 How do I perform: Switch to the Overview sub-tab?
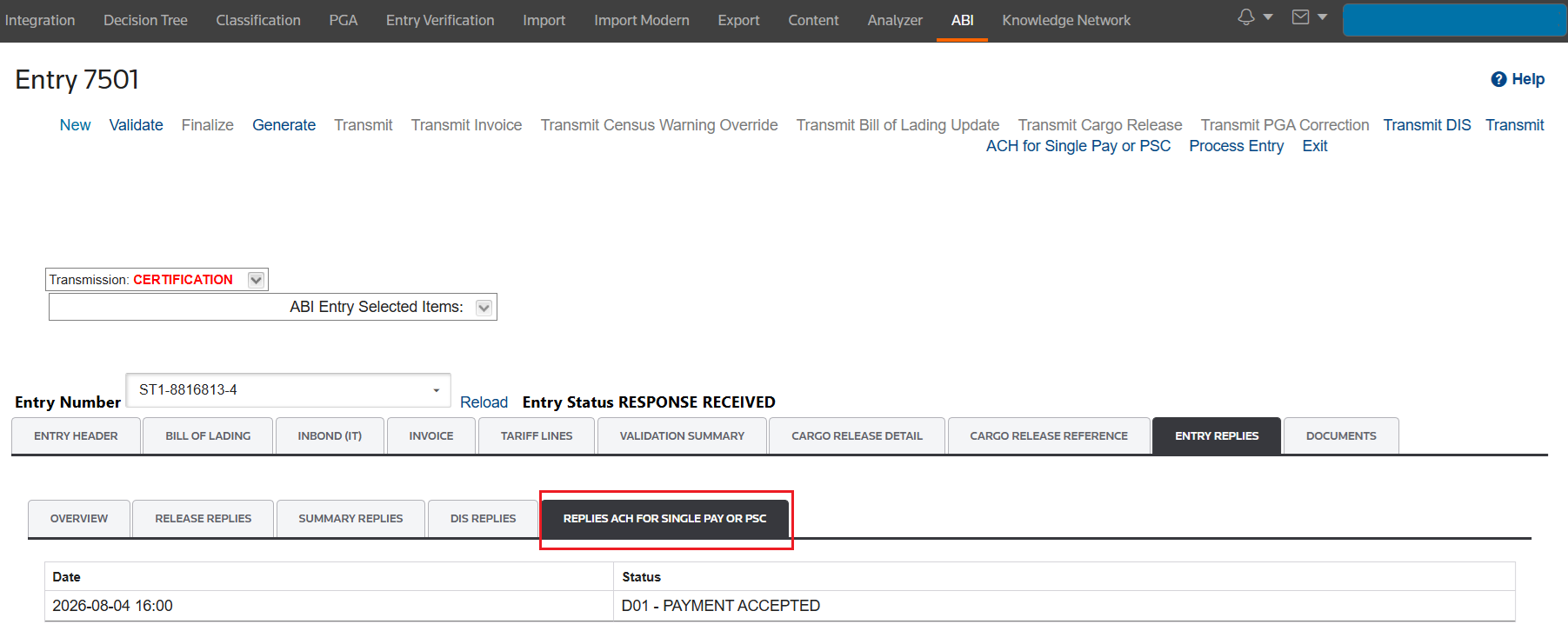[x=79, y=518]
